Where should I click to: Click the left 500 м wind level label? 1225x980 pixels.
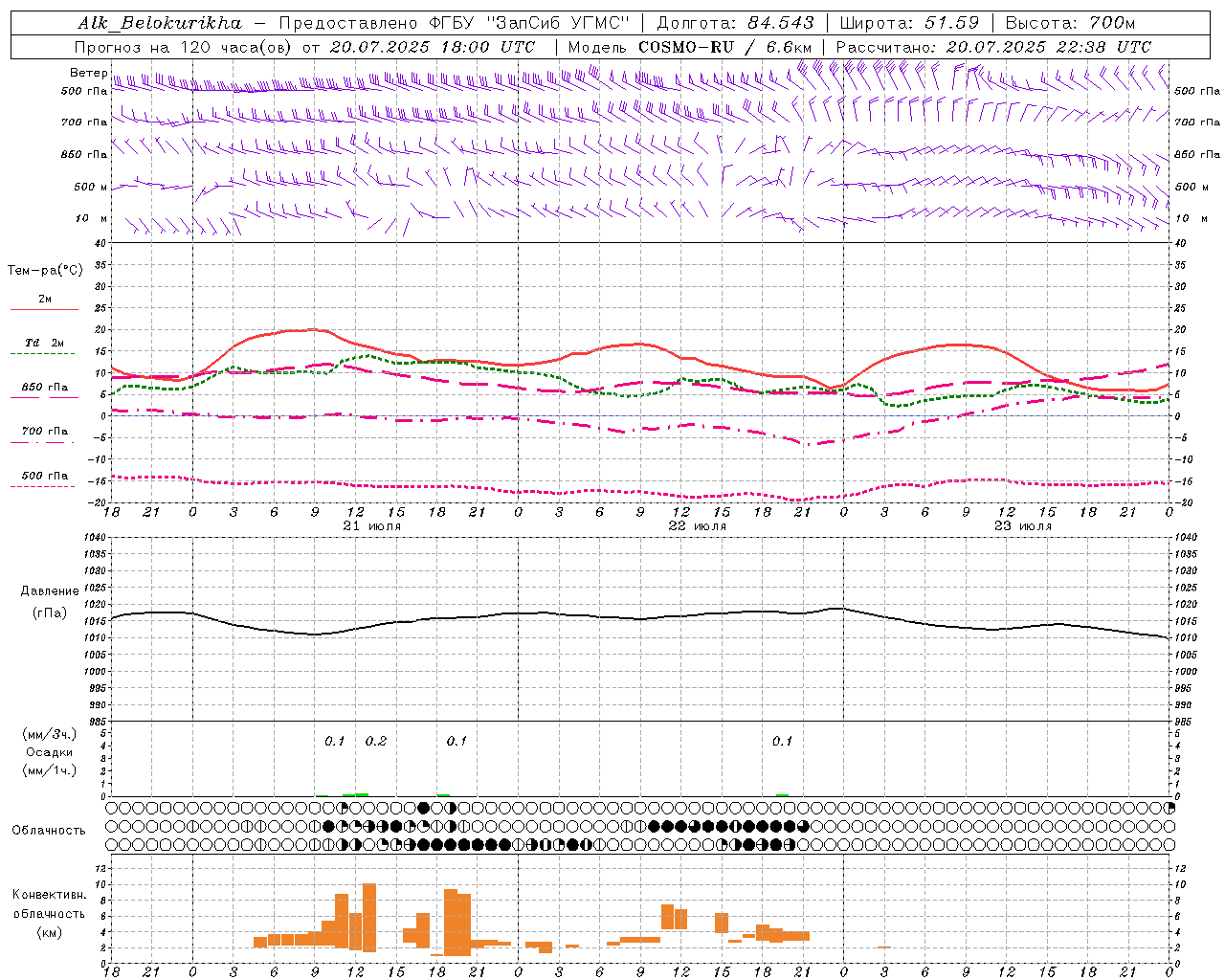point(91,187)
